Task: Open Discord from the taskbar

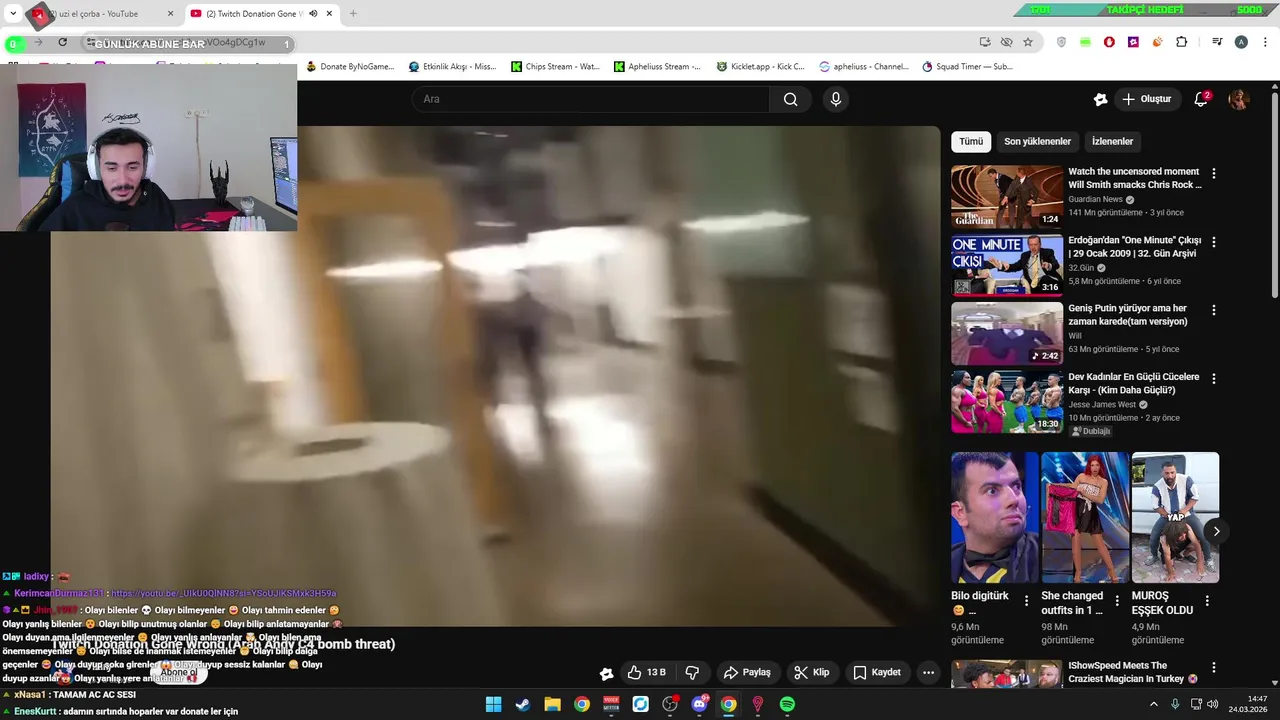Action: click(699, 704)
